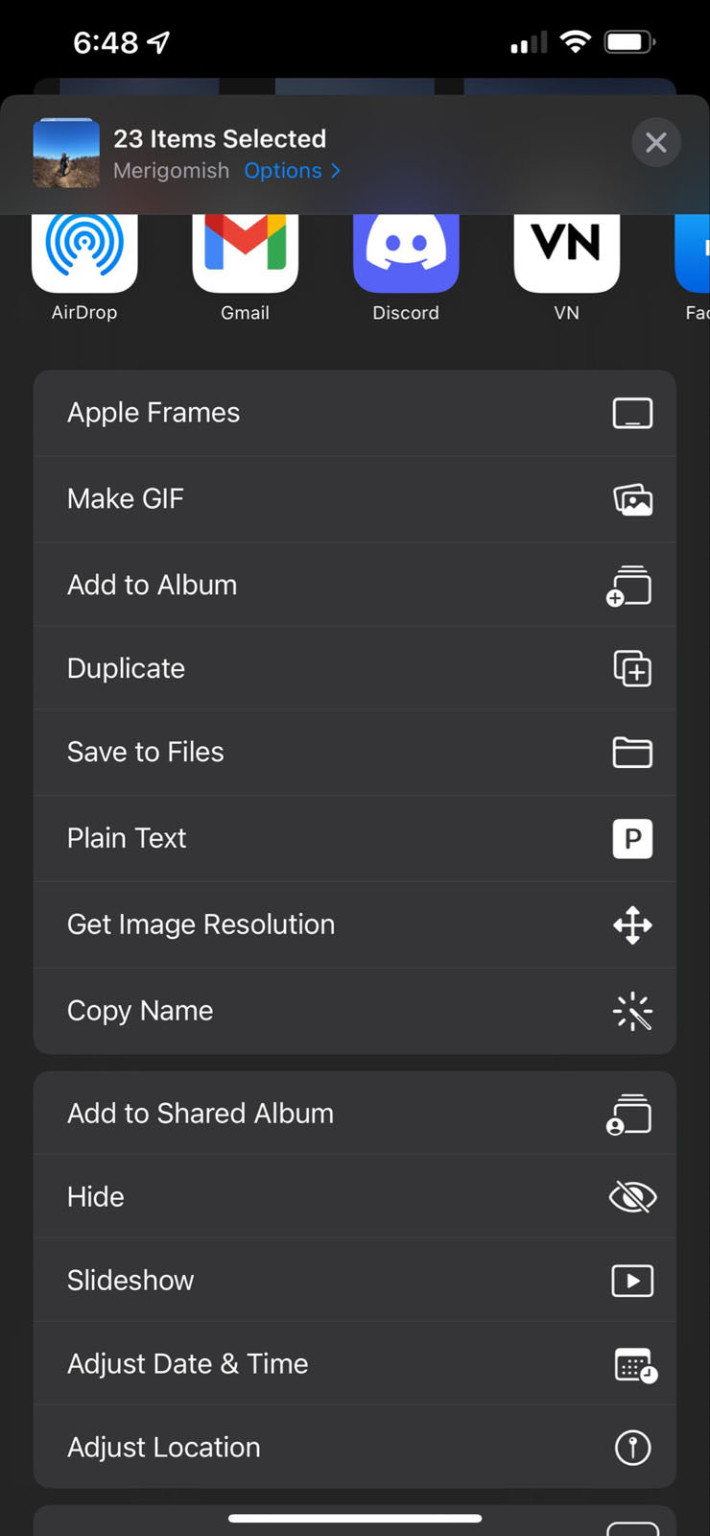Tap the Slideshow play icon

pos(632,1280)
